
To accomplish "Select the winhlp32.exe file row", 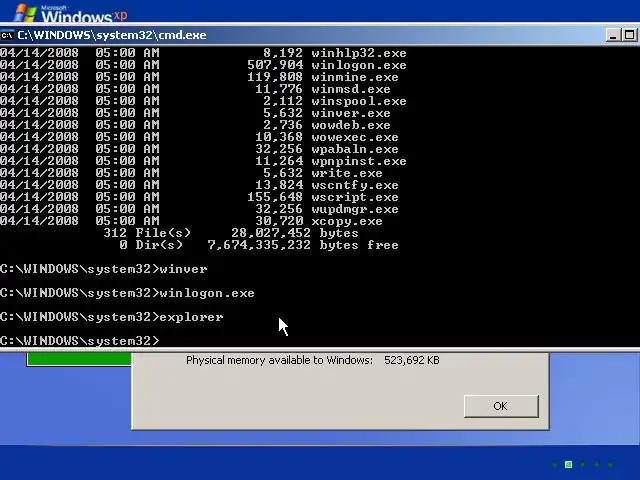I will click(x=203, y=53).
